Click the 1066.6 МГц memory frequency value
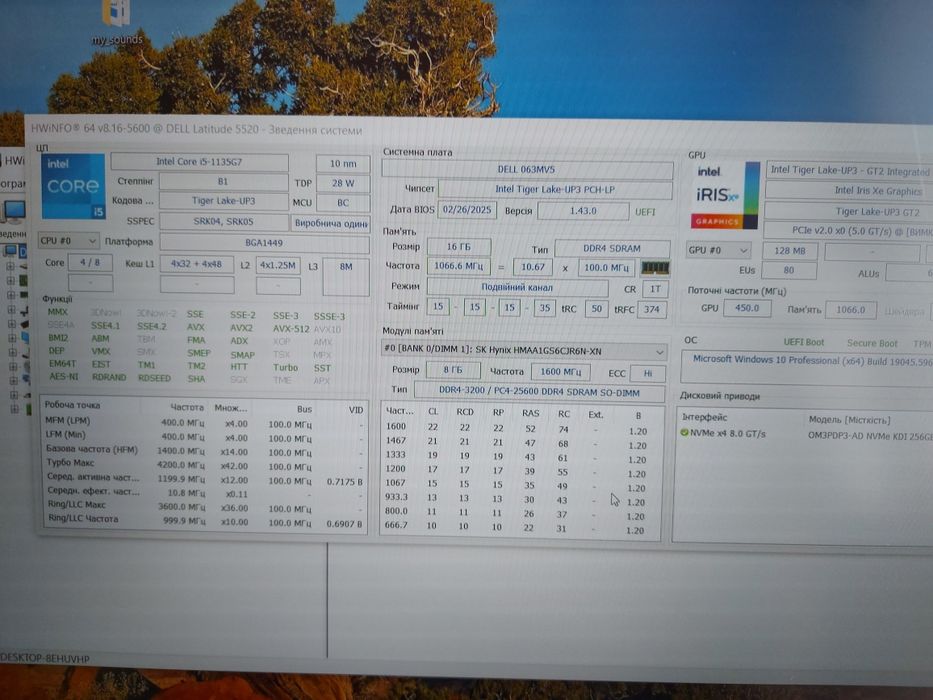Image resolution: width=933 pixels, height=700 pixels. (x=459, y=266)
